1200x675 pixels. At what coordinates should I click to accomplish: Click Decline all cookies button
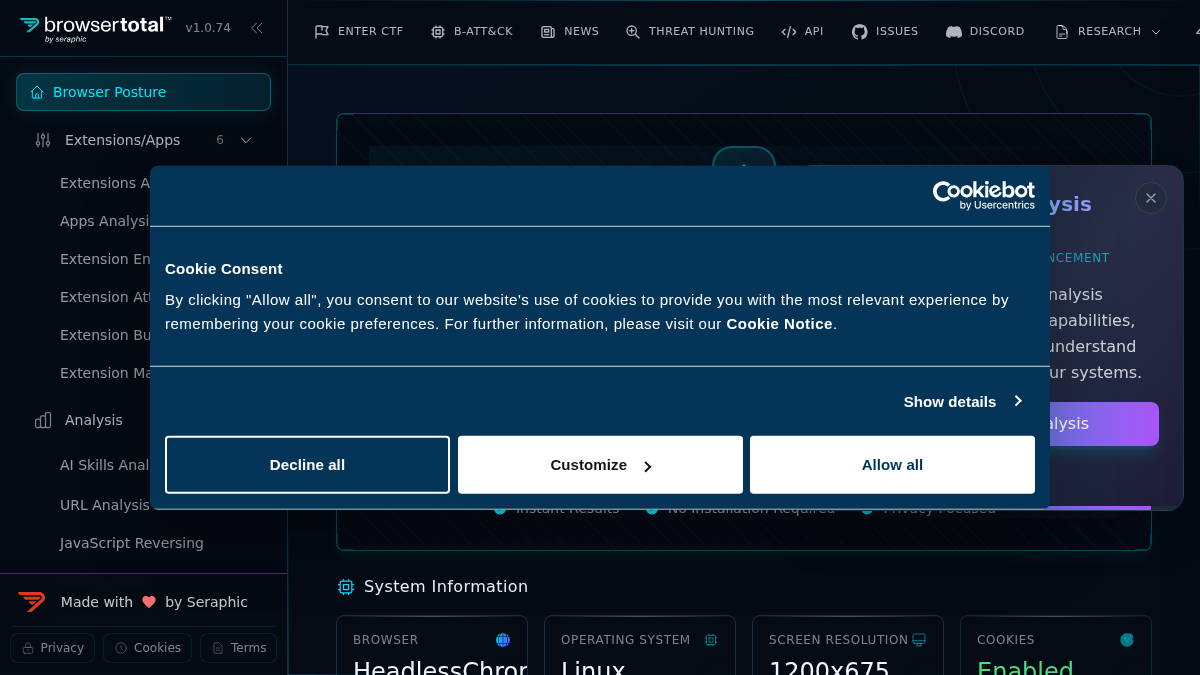(307, 465)
